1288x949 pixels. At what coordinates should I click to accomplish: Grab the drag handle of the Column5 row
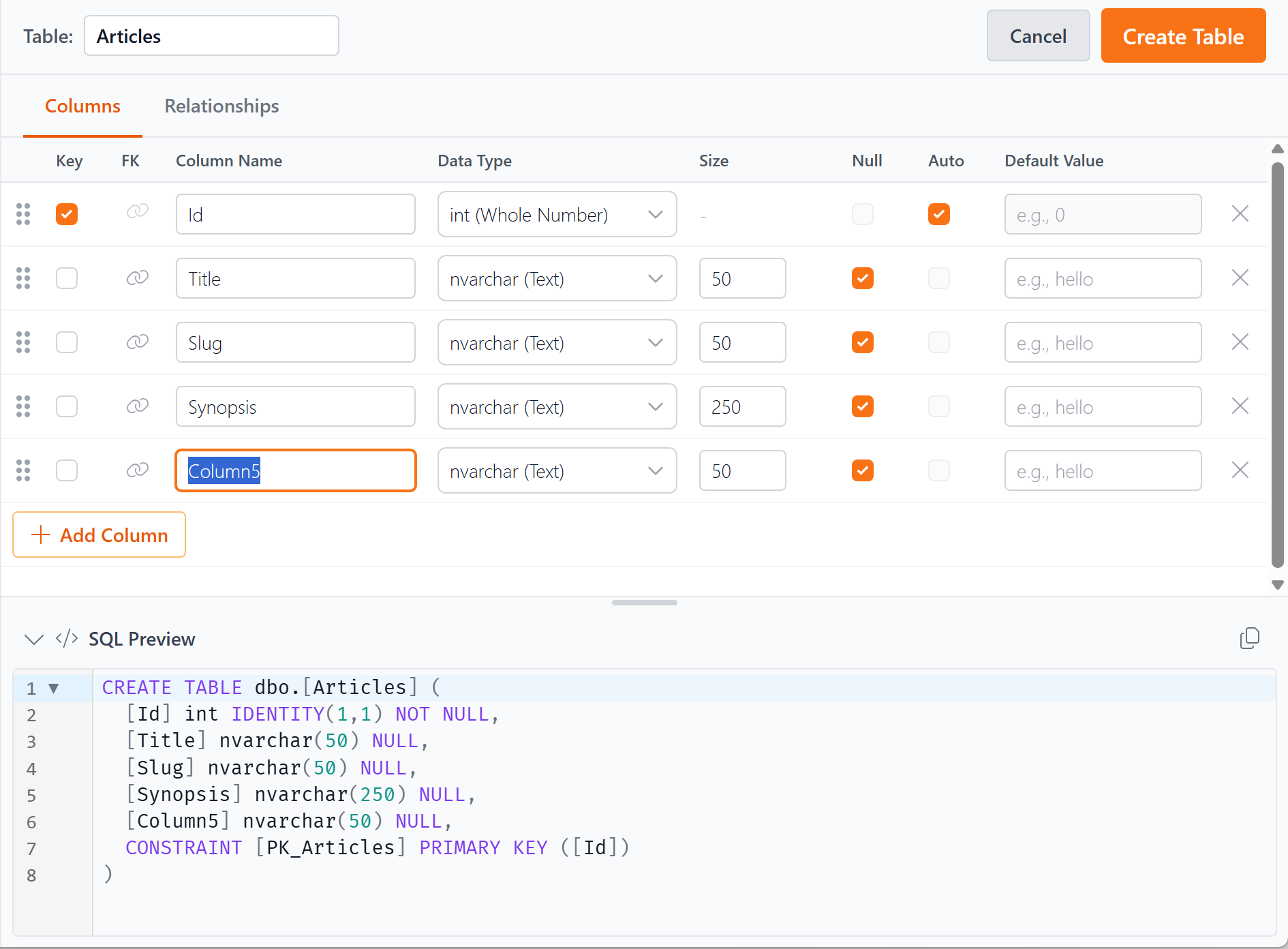coord(23,470)
